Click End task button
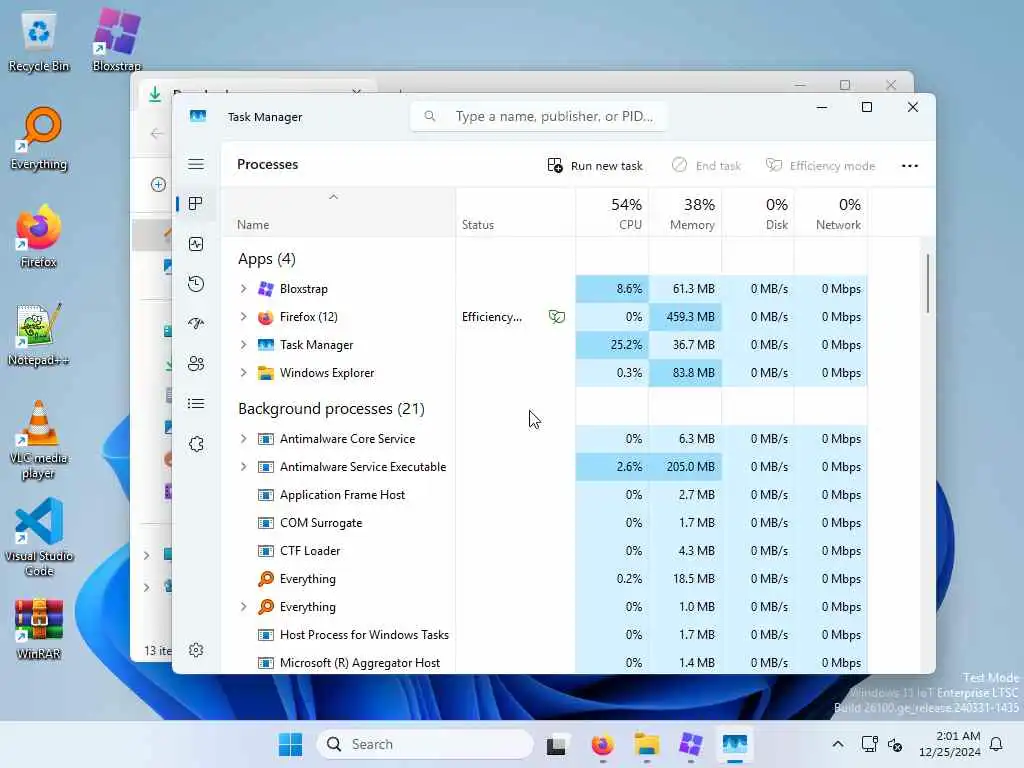The image size is (1024, 768). [x=706, y=166]
